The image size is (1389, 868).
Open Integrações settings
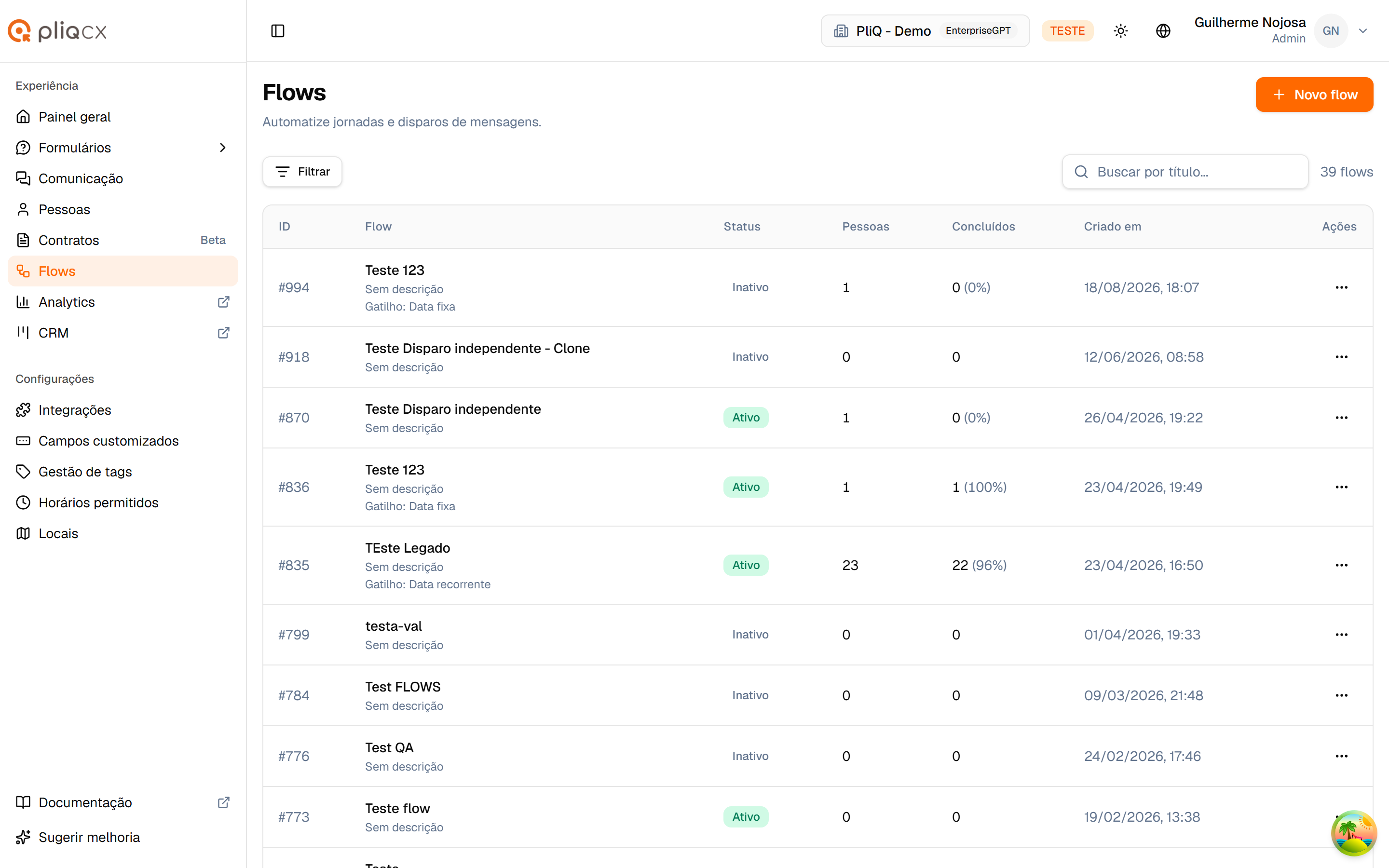[x=123, y=410]
